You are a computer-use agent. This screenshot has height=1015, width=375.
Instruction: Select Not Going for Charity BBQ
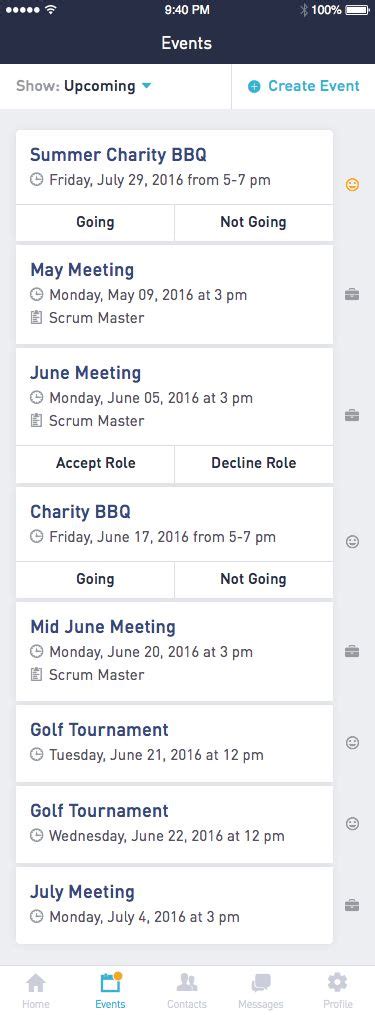tap(254, 579)
